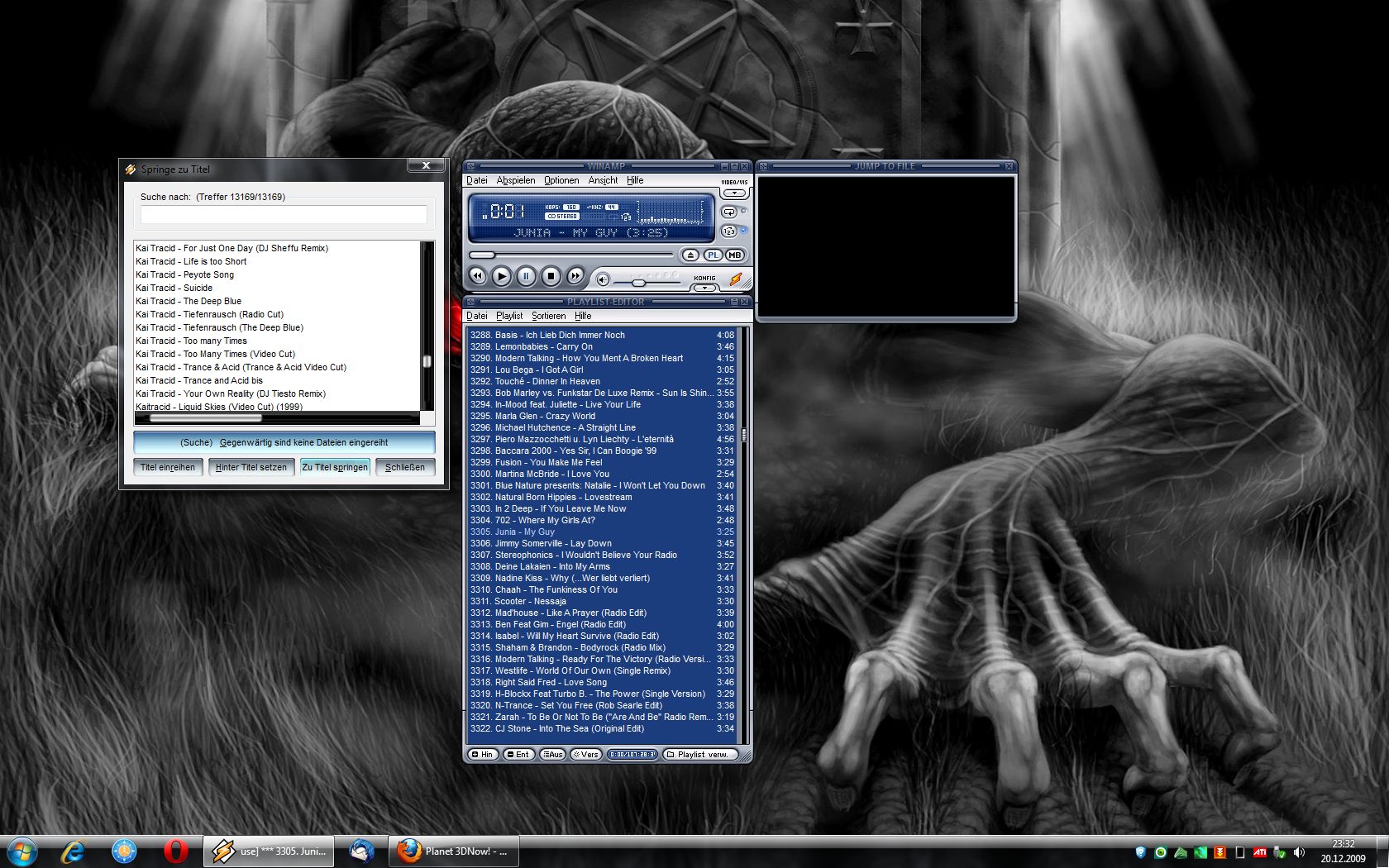Launch Opera browser from taskbar

point(175,851)
